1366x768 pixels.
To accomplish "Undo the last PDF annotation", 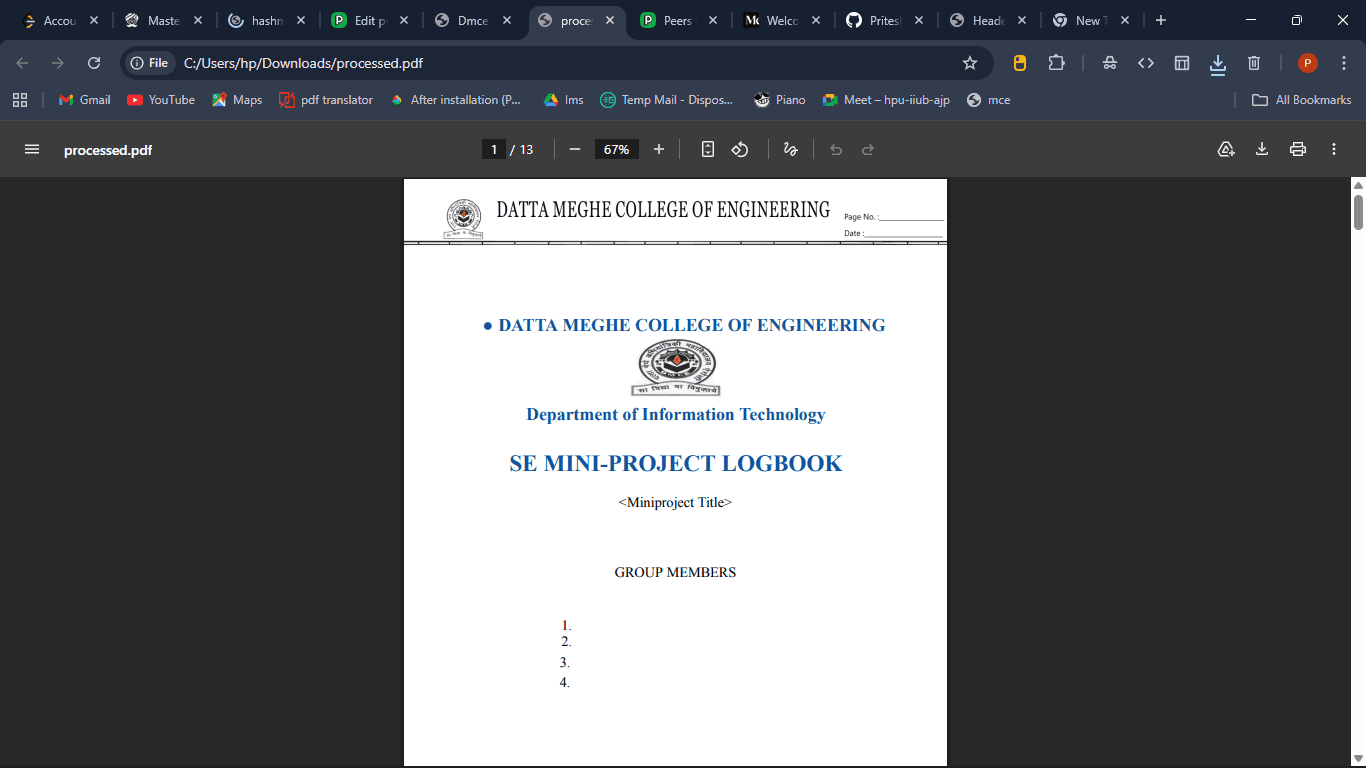I will 836,149.
